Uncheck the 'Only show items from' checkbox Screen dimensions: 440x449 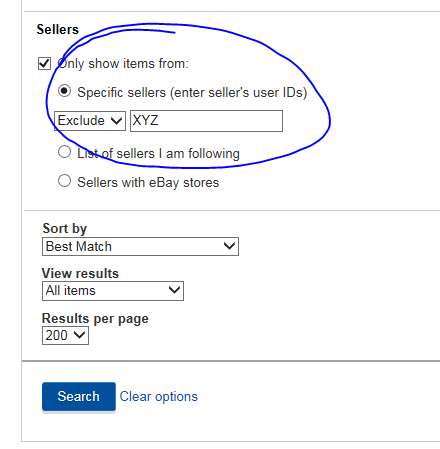[44, 63]
